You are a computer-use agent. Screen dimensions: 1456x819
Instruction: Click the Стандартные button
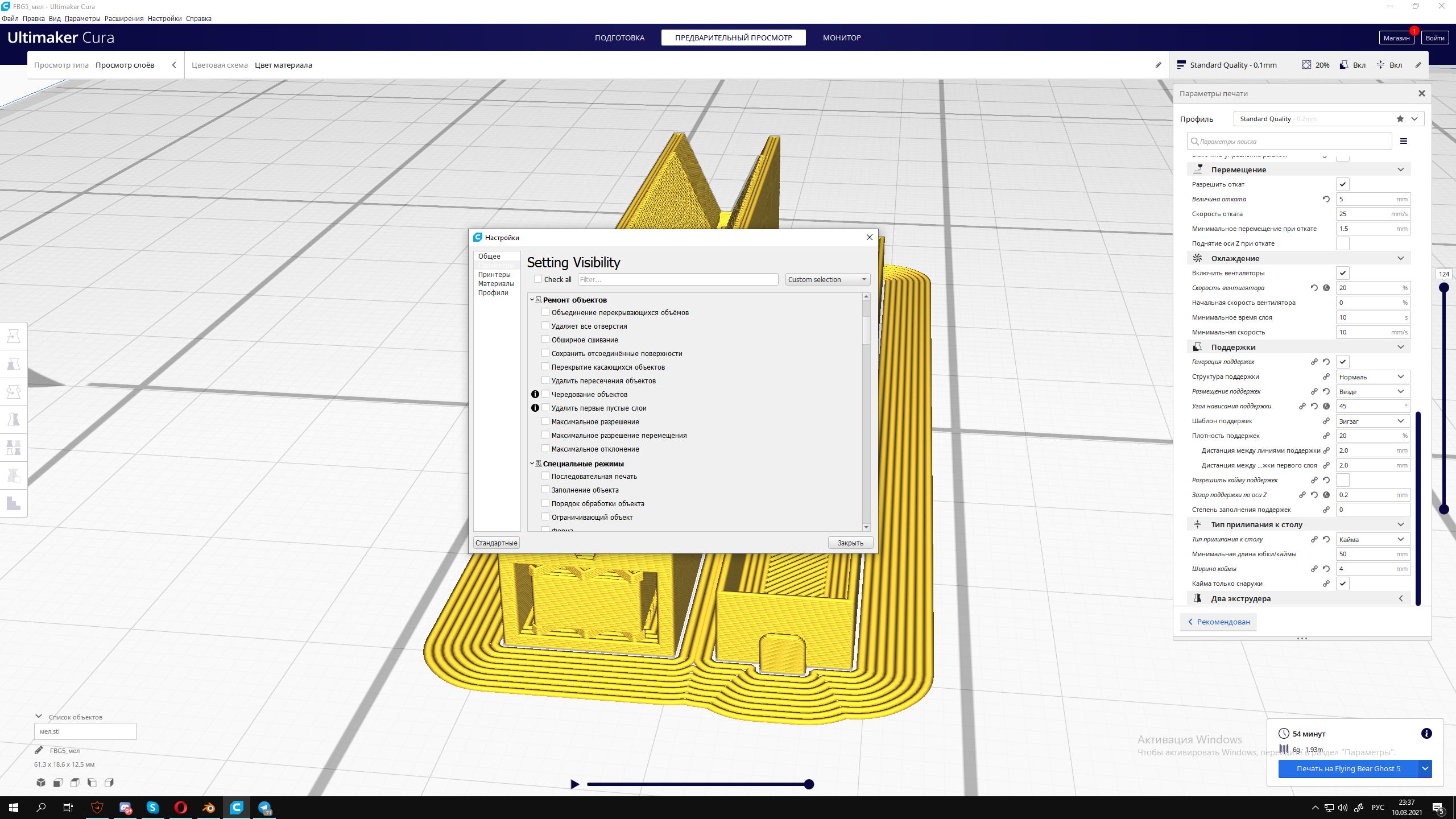click(x=497, y=543)
